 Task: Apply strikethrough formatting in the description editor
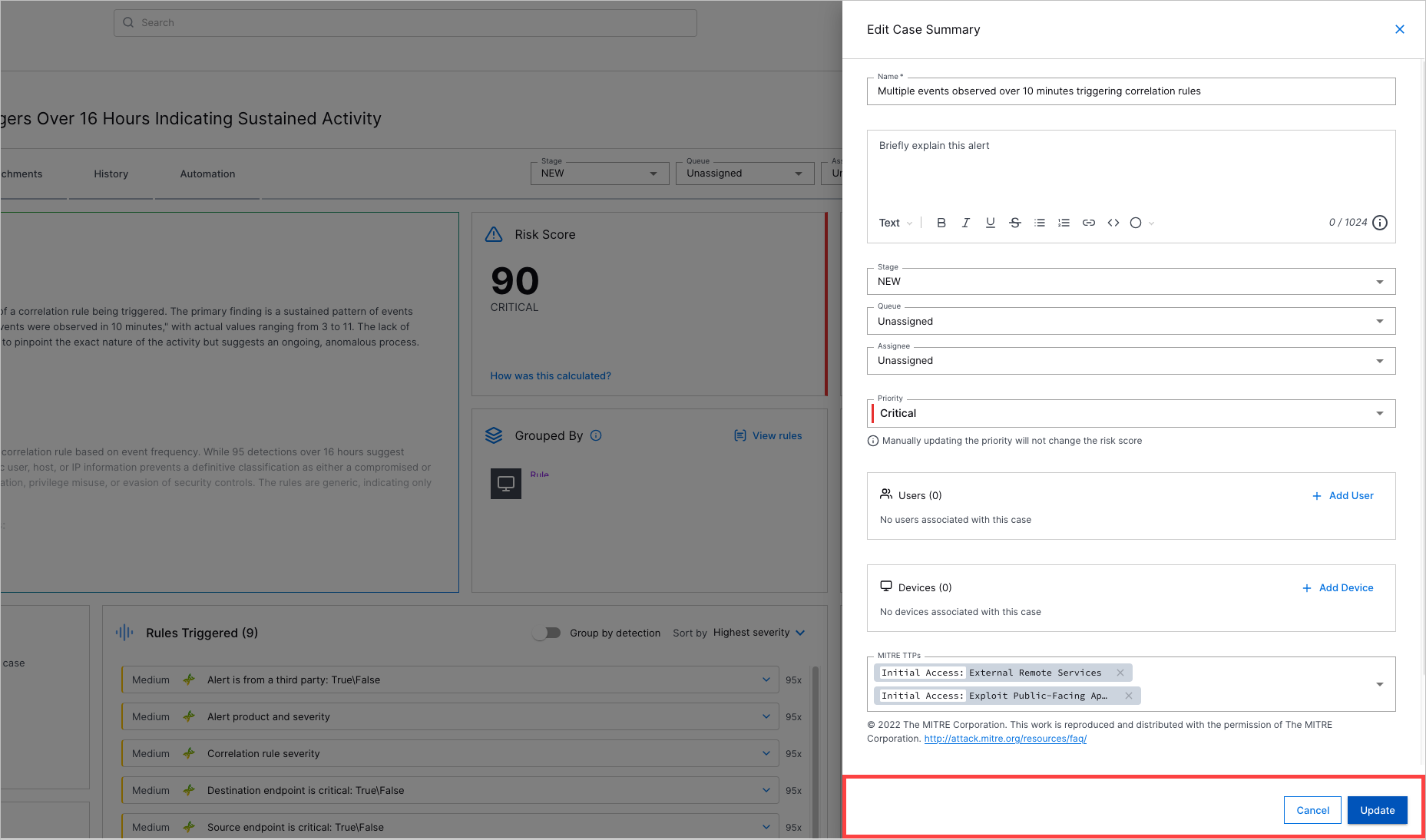pos(1015,223)
